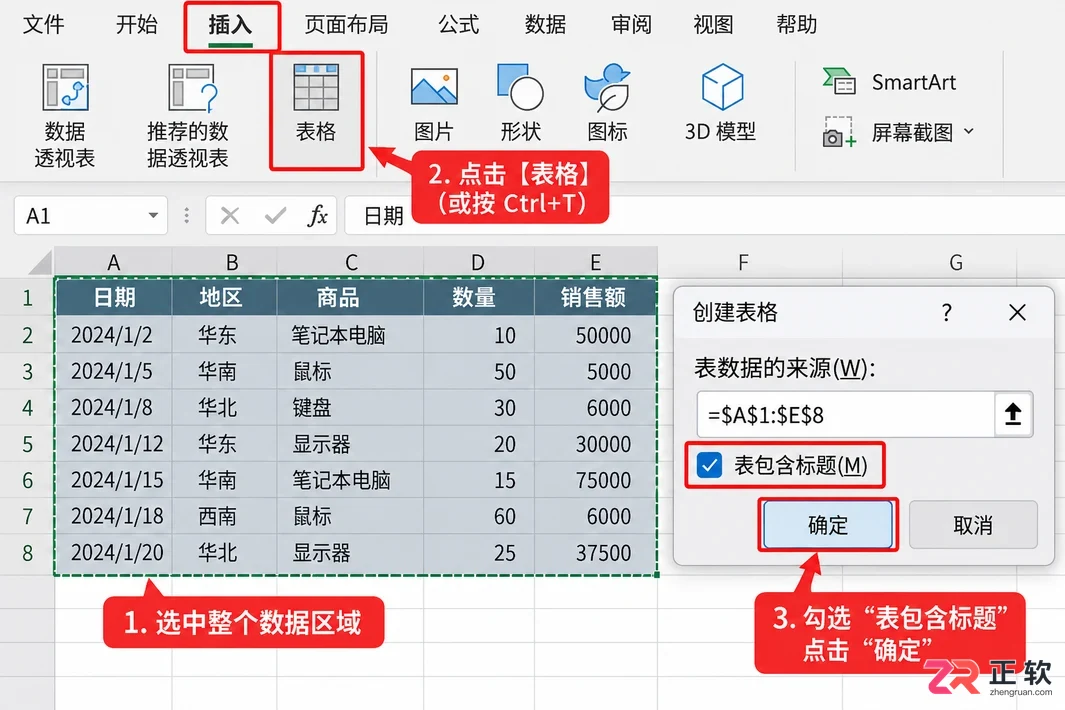This screenshot has width=1065, height=710.
Task: Open help in 创建表格 dialog
Action: tap(946, 313)
